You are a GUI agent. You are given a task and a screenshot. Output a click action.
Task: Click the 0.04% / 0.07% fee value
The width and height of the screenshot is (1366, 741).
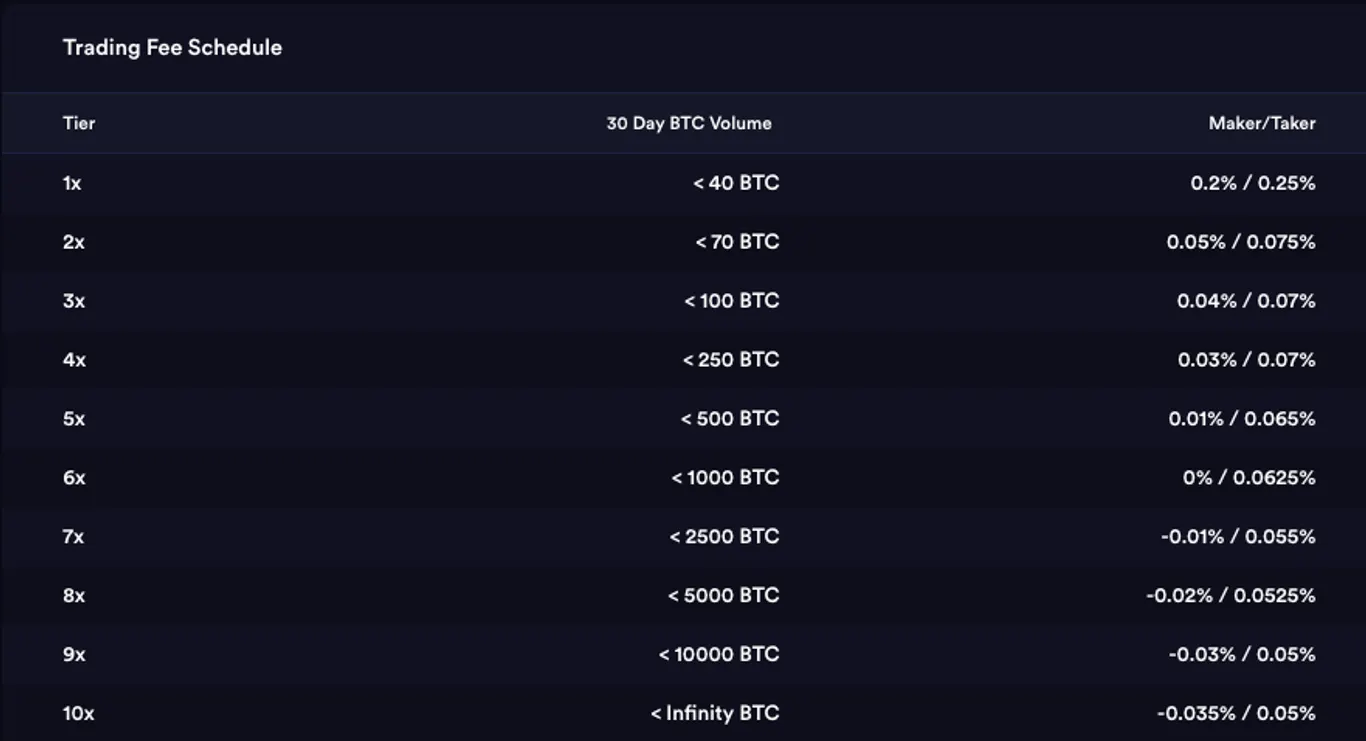tap(1246, 301)
